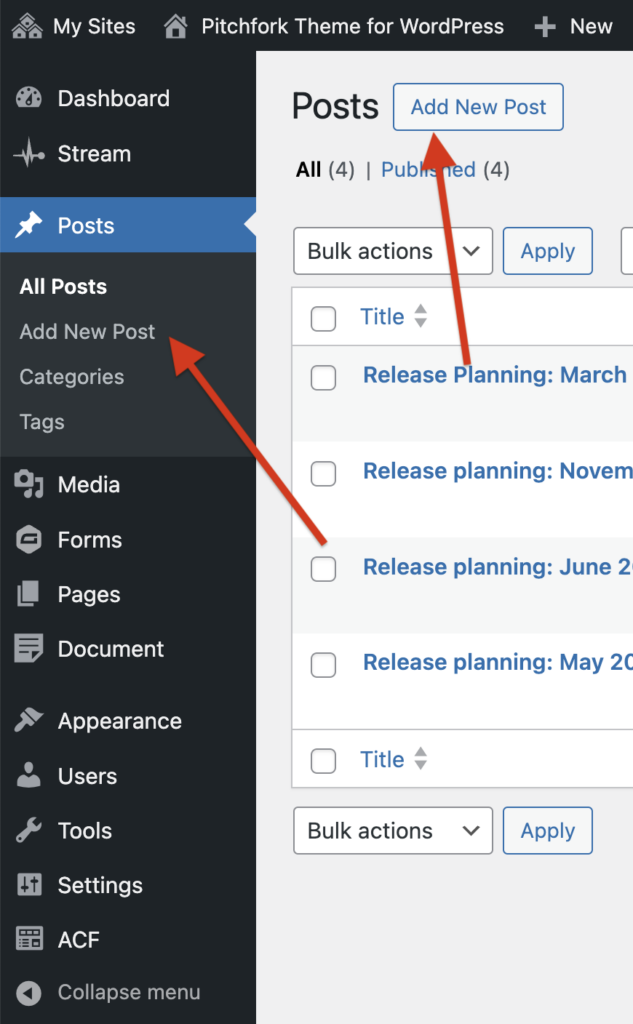
Task: Click the Tools wrench icon
Action: point(29,830)
